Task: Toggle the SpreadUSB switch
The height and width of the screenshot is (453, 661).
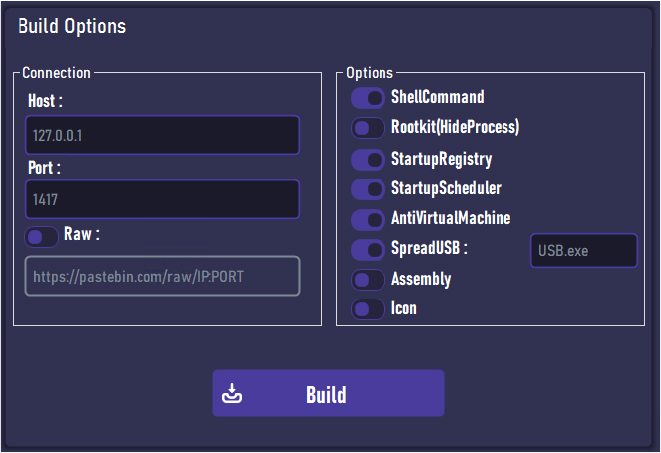Action: (368, 249)
